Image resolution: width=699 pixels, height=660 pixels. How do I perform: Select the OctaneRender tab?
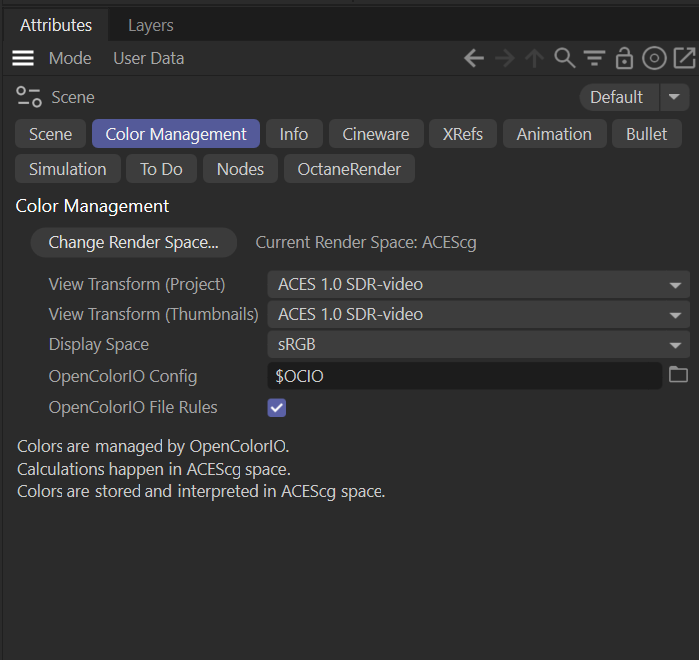point(349,169)
